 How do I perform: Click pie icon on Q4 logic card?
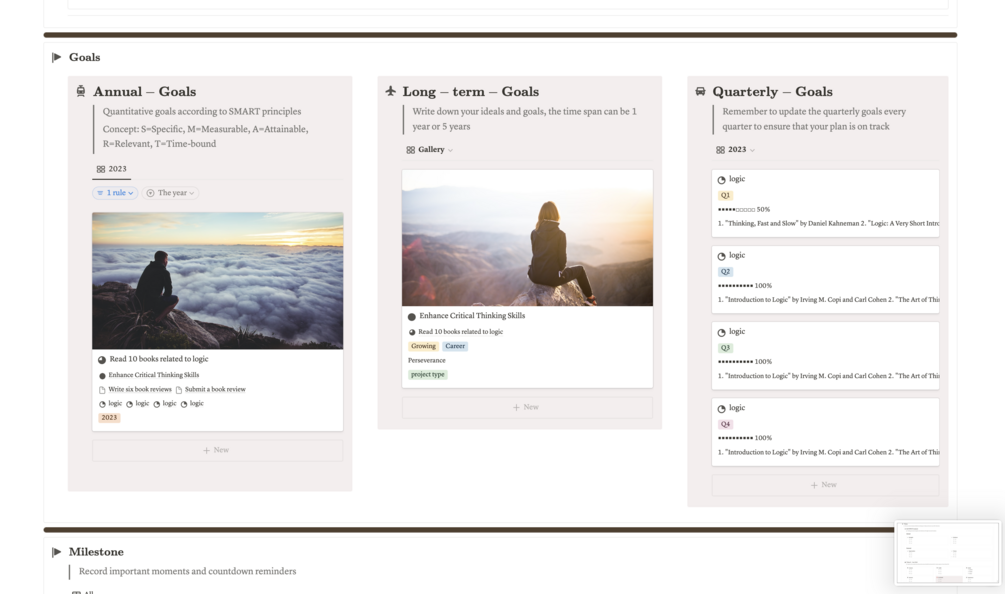point(722,409)
